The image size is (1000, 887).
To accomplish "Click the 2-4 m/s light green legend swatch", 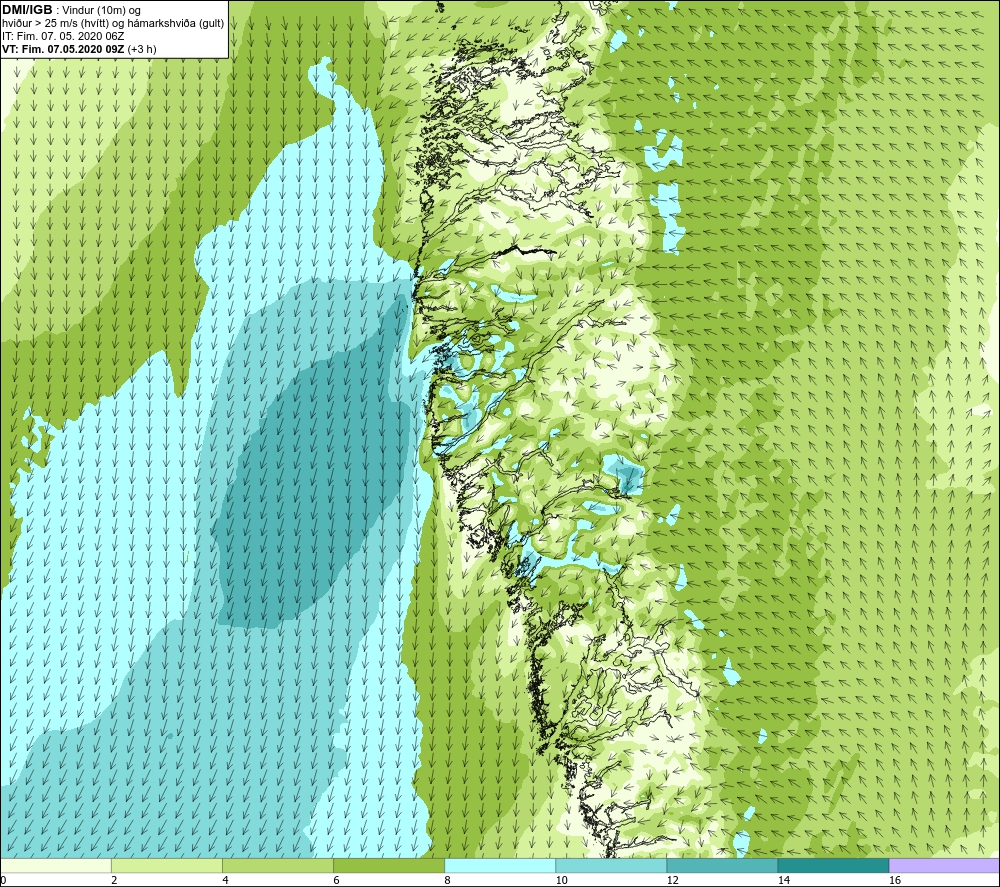I will 167,865.
